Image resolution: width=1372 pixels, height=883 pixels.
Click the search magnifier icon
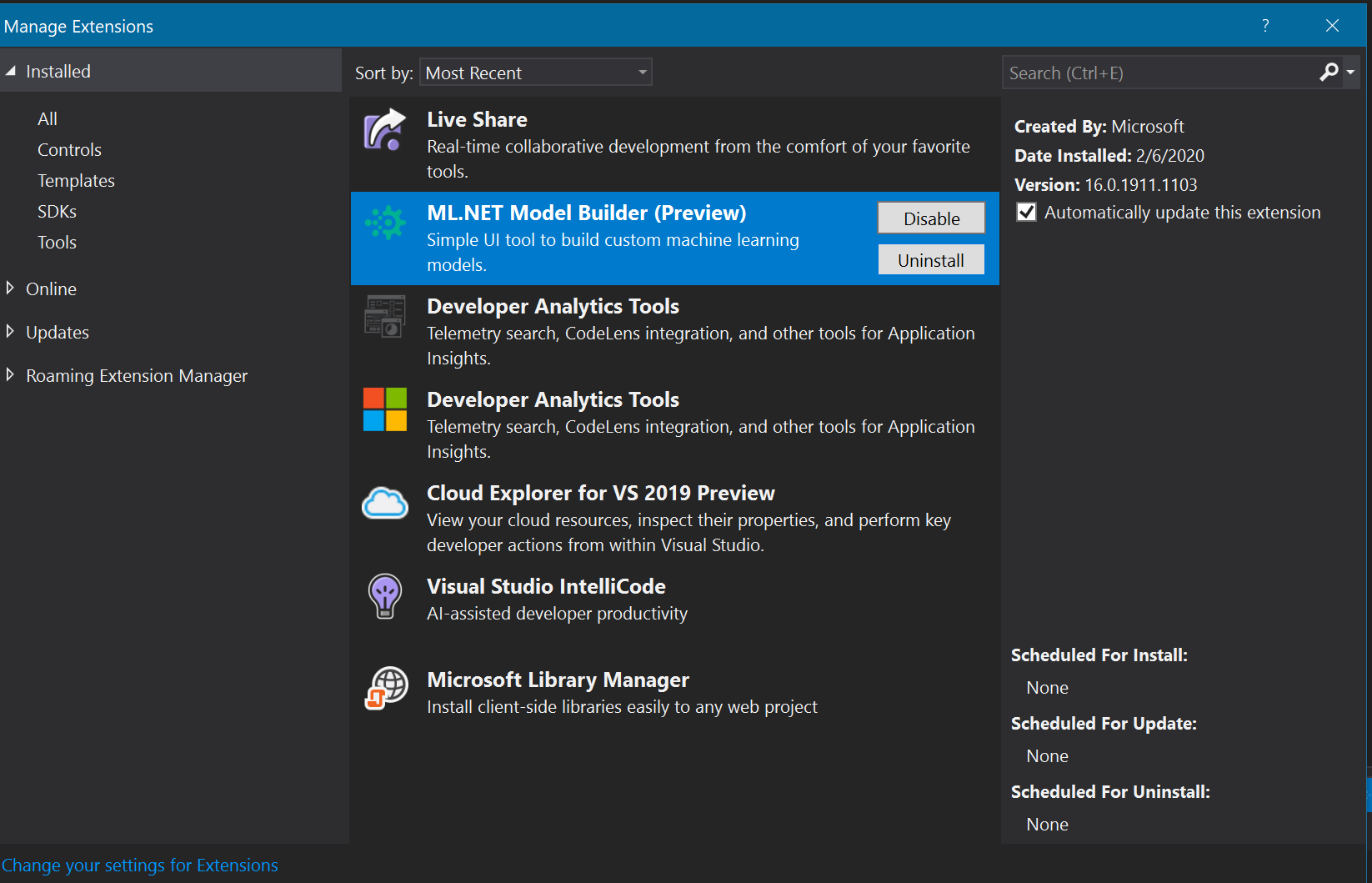click(x=1327, y=73)
